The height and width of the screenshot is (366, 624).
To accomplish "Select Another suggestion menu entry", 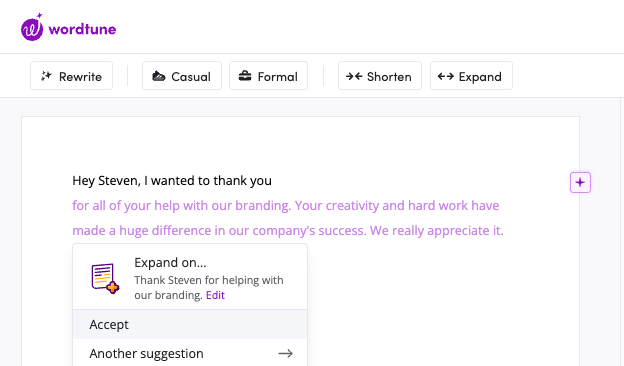I will point(190,353).
